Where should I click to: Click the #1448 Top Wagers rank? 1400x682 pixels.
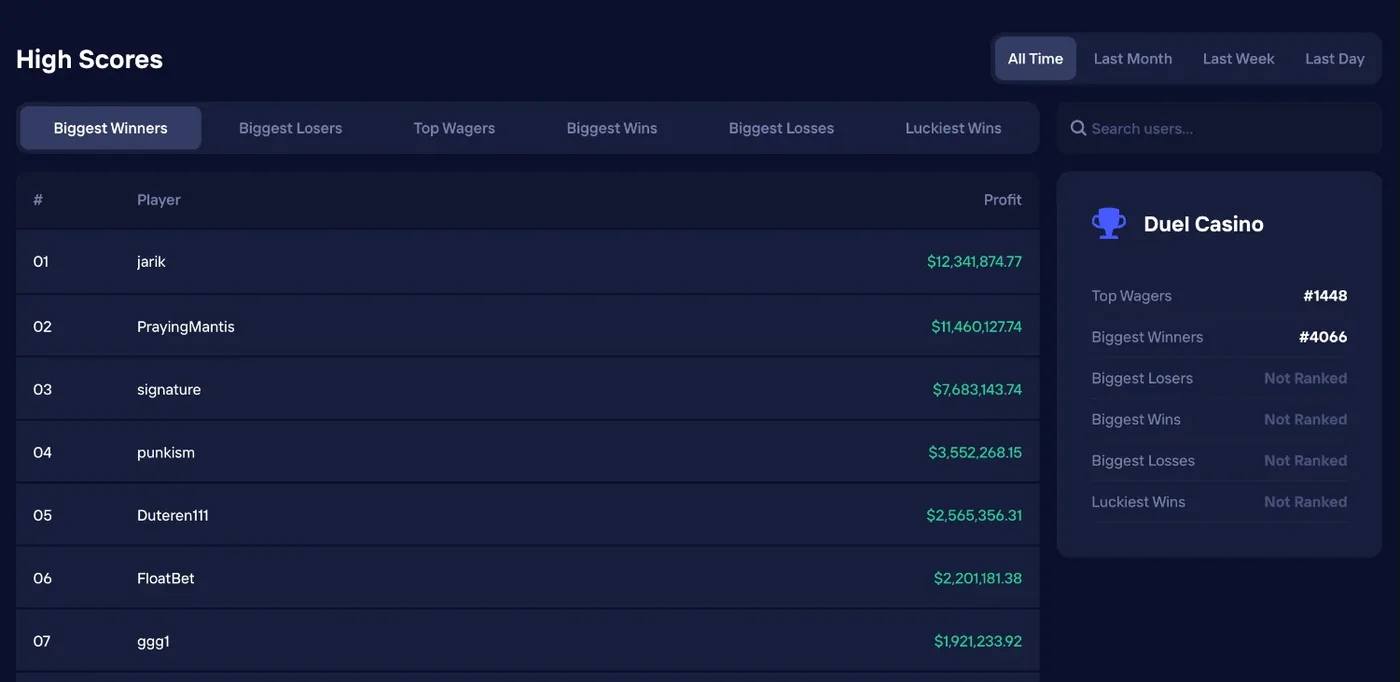click(x=1325, y=296)
